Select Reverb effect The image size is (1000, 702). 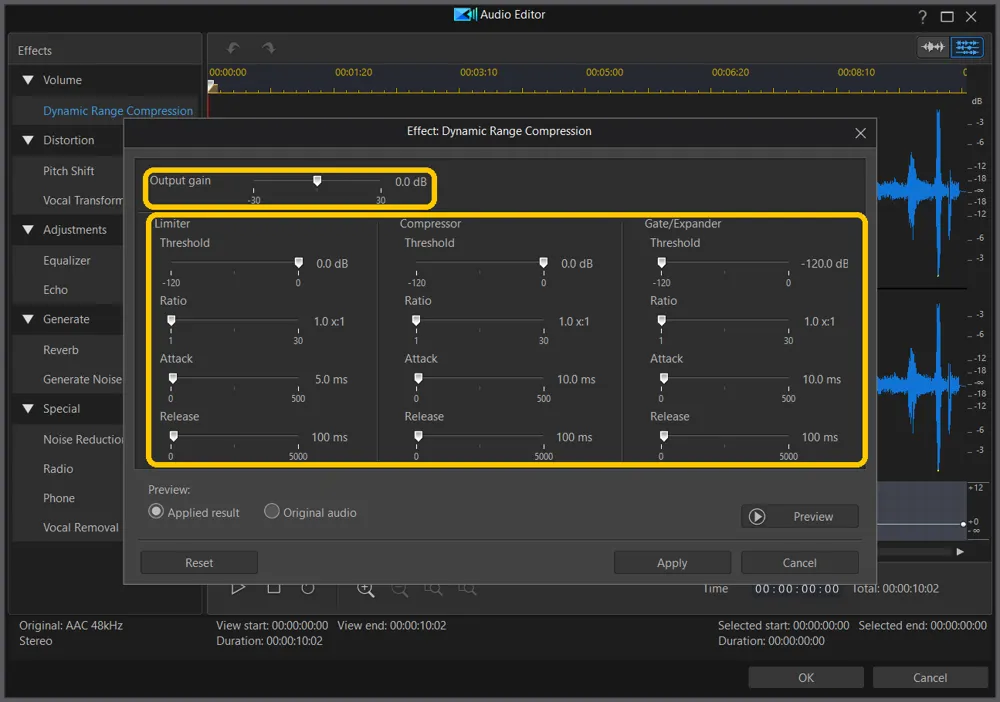tap(61, 349)
